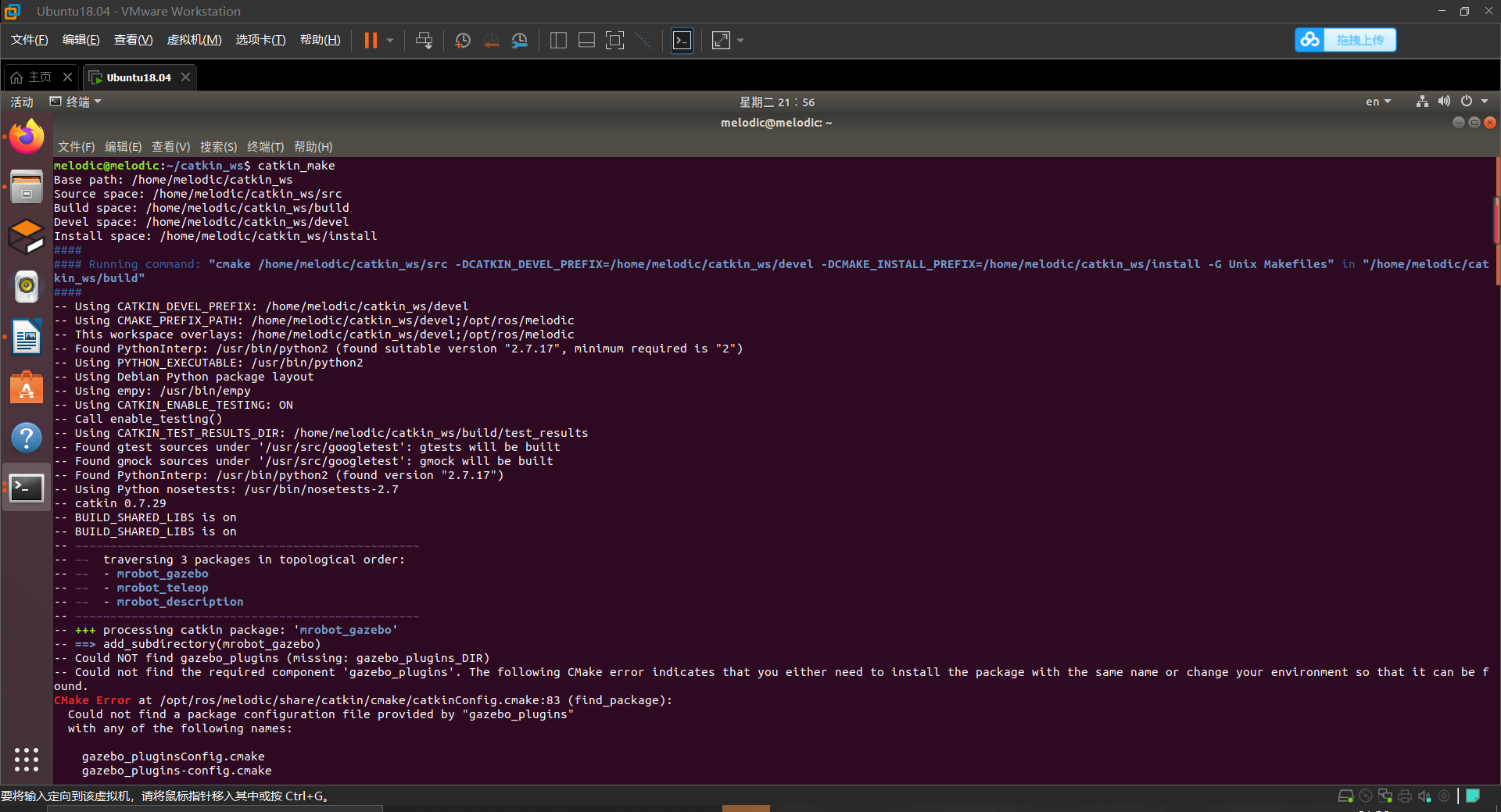The image size is (1501, 812).
Task: Close the 主页 tab
Action: (x=67, y=77)
